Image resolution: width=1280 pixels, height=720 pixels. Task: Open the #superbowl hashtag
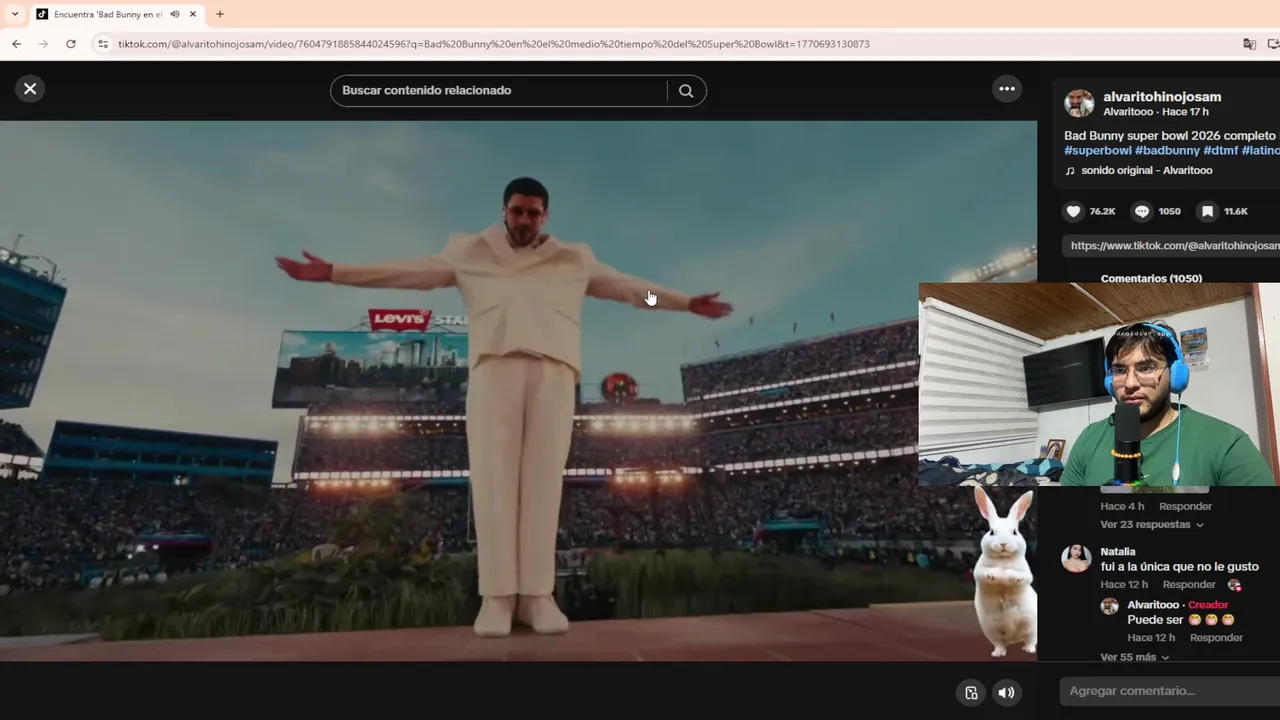click(x=1098, y=151)
